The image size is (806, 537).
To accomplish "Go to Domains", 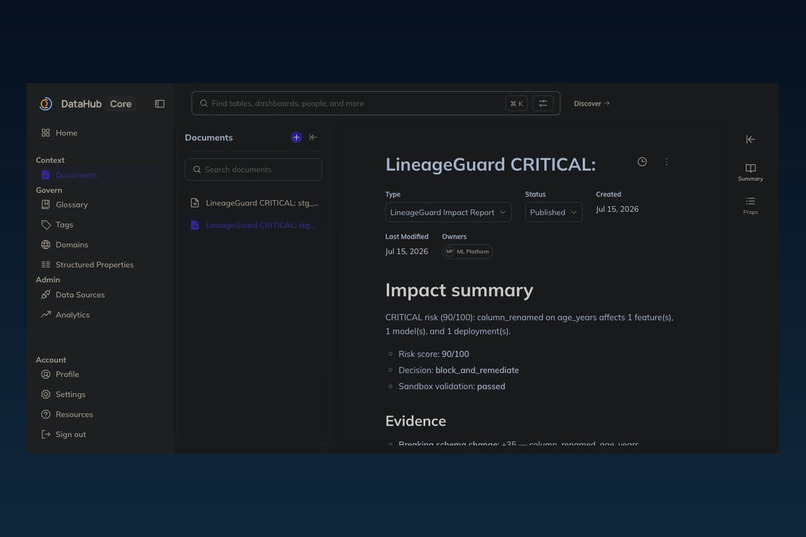I will [x=71, y=245].
